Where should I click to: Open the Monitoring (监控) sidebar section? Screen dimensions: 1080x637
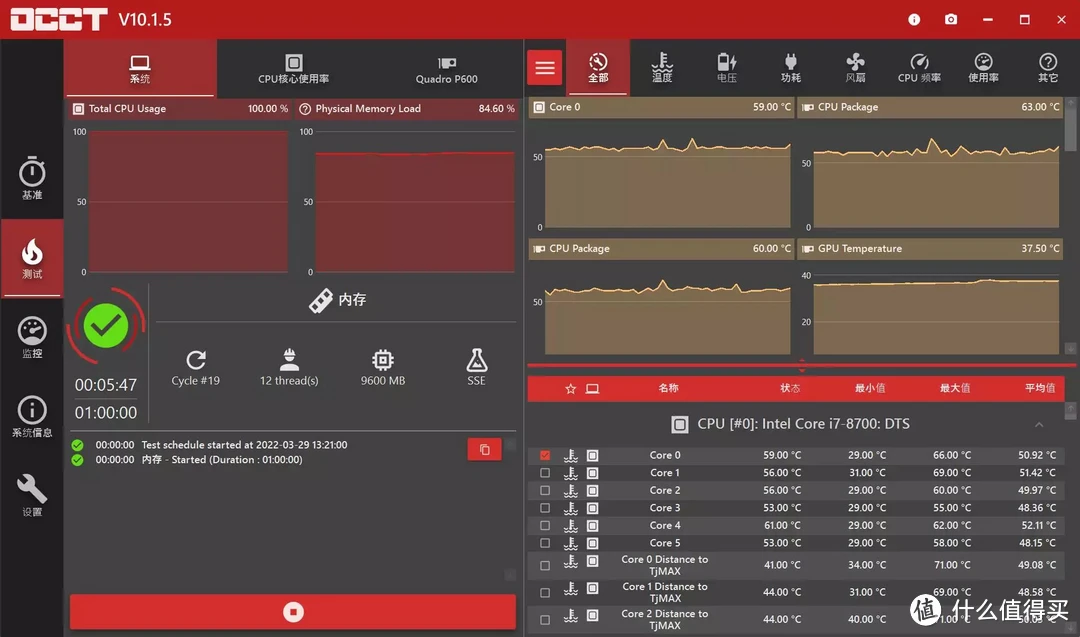tap(32, 337)
